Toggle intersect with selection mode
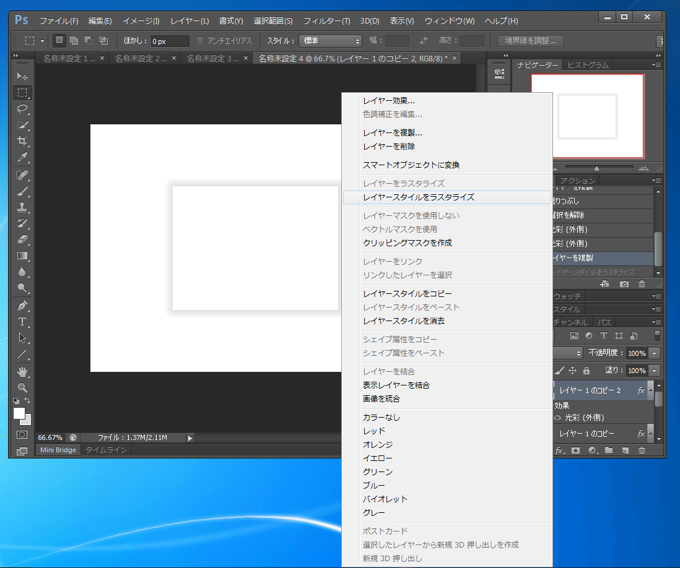 [x=104, y=40]
